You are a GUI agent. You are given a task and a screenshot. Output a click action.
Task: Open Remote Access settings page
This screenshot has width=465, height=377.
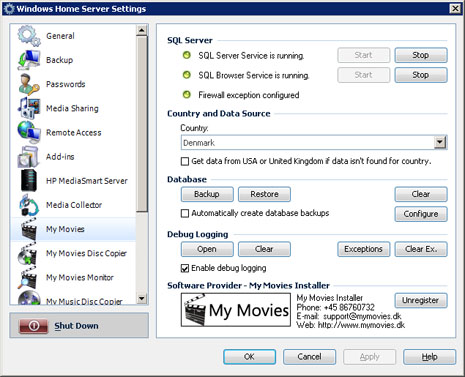pos(74,132)
